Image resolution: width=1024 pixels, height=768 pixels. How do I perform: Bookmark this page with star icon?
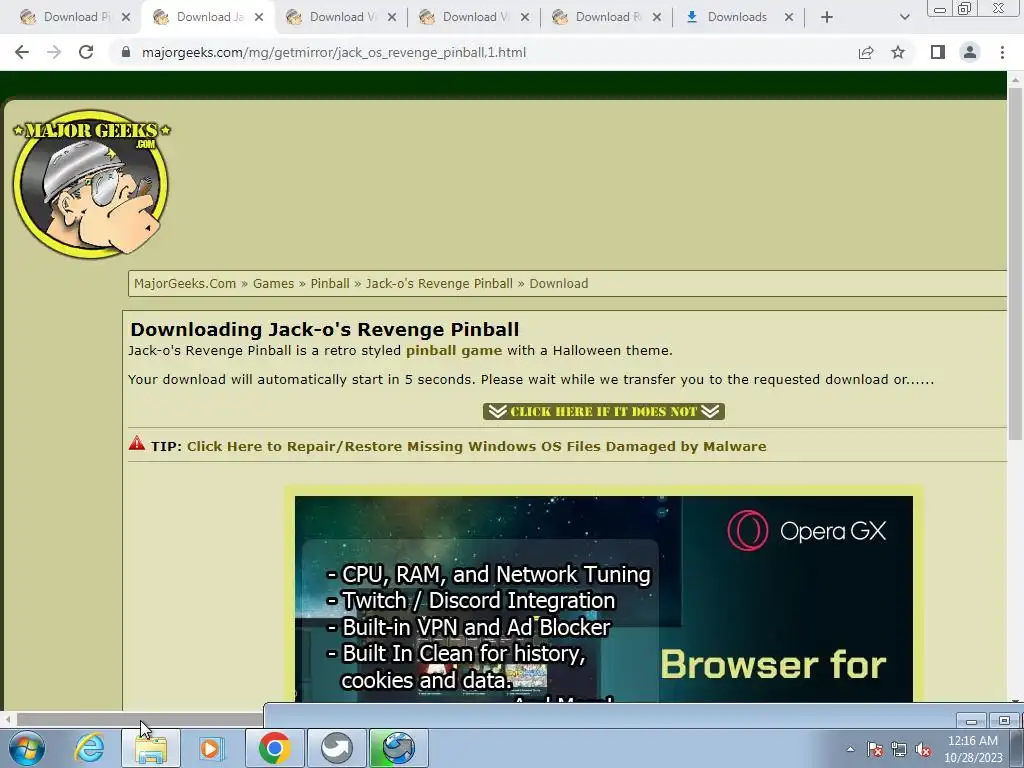pyautogui.click(x=898, y=52)
